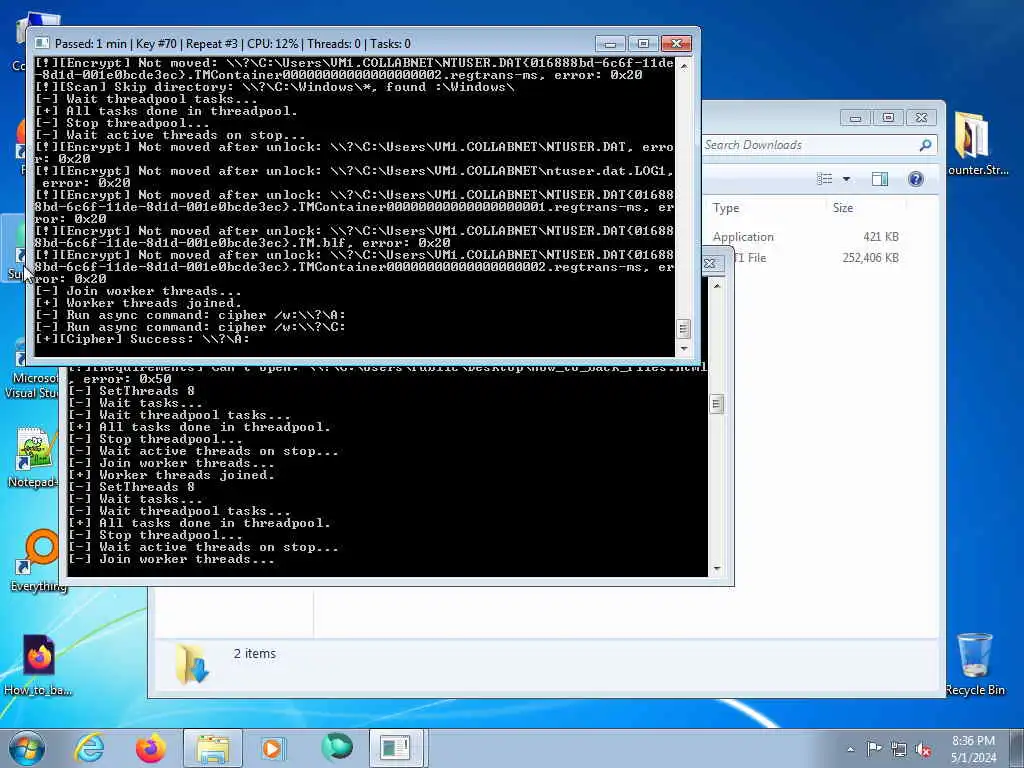Select the Notepad++ desktop shortcut
1024x768 pixels.
pyautogui.click(x=33, y=457)
